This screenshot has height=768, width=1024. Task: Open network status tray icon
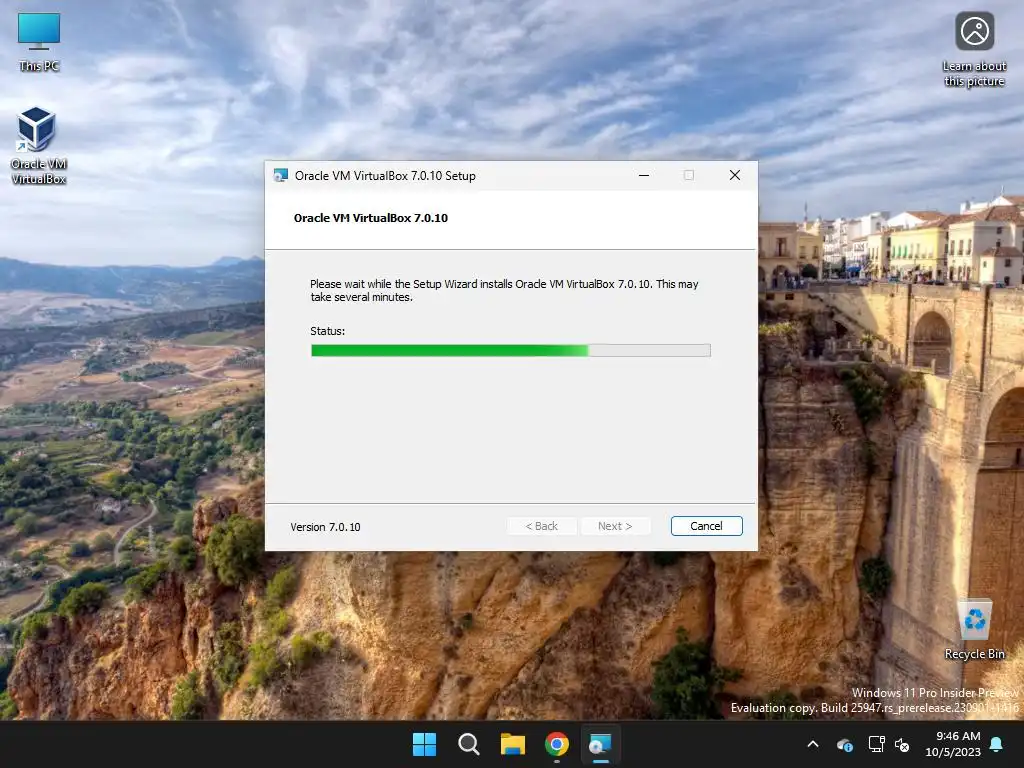pyautogui.click(x=876, y=744)
